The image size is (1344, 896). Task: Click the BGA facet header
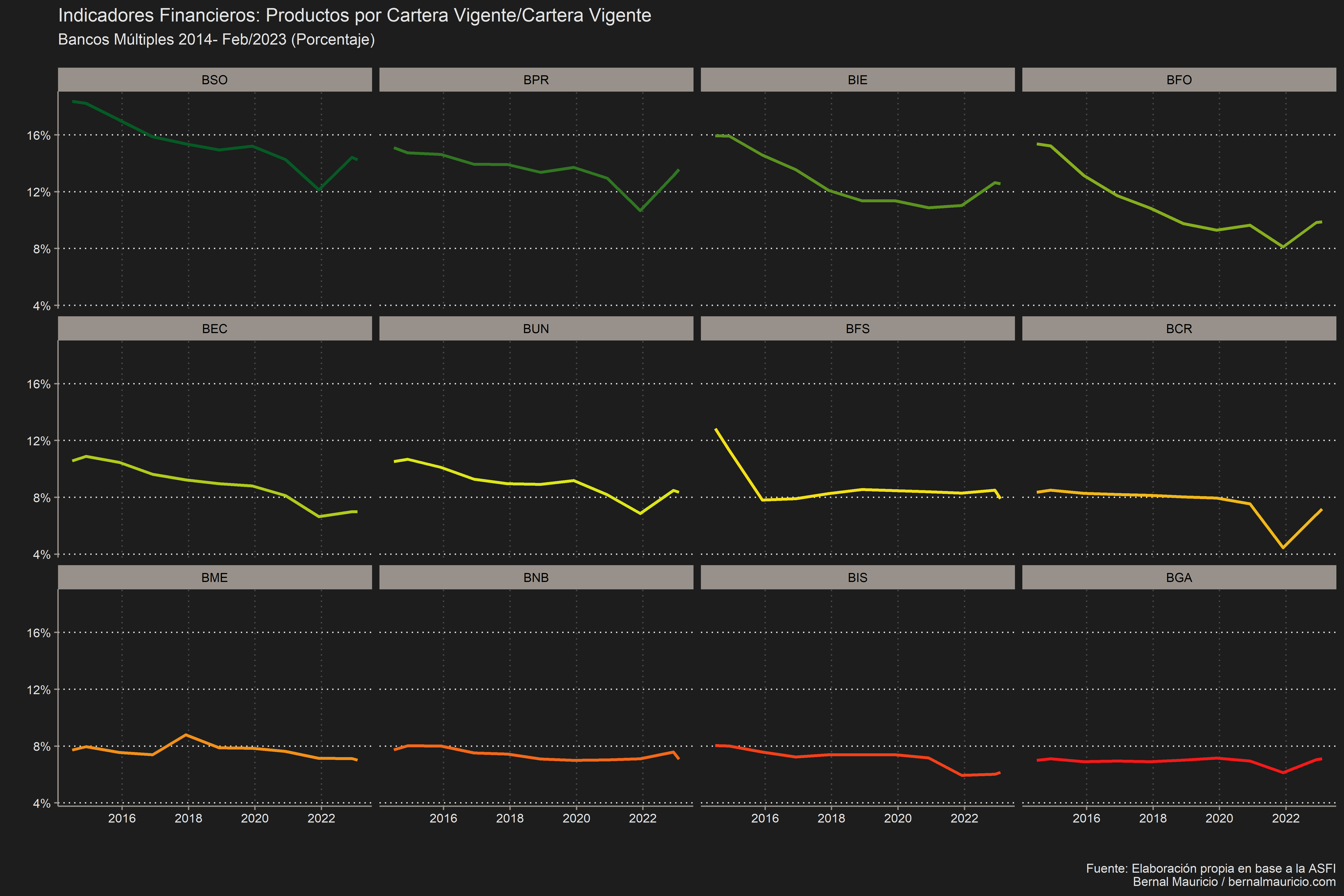tap(1179, 578)
